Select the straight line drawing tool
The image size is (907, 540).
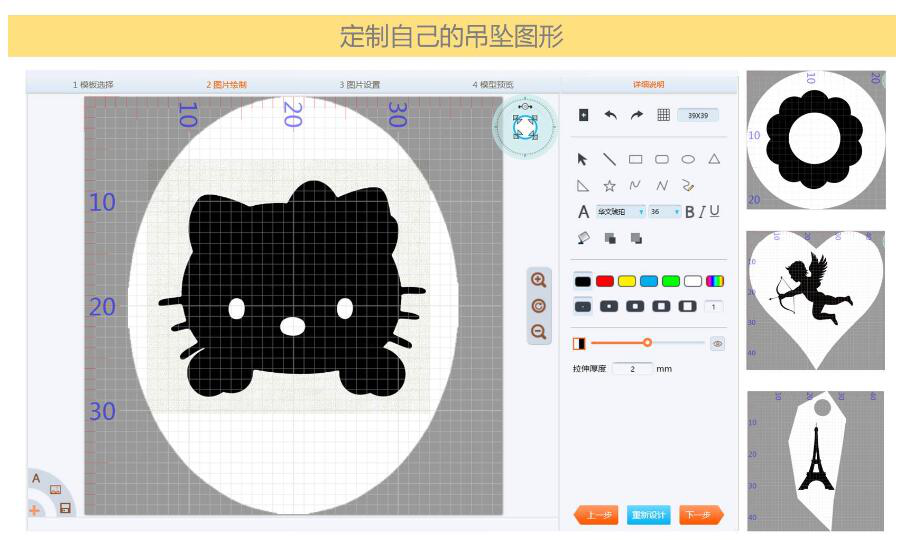point(609,159)
